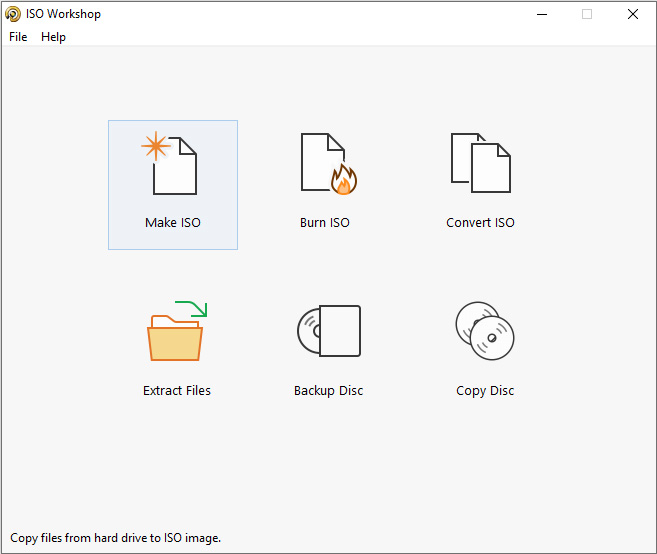Open the Extract Files tool
This screenshot has width=657, height=554.
click(x=176, y=349)
